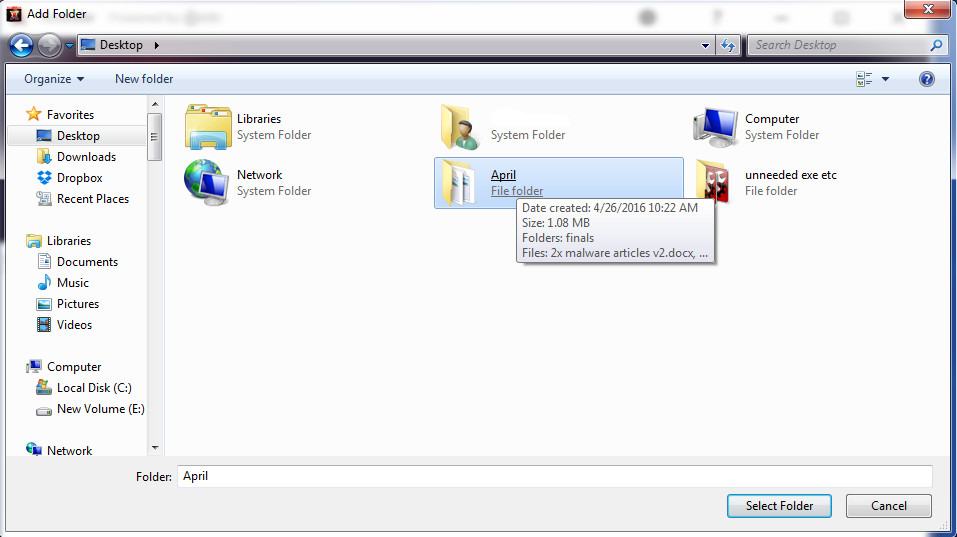Click the Cancel button

pyautogui.click(x=888, y=506)
